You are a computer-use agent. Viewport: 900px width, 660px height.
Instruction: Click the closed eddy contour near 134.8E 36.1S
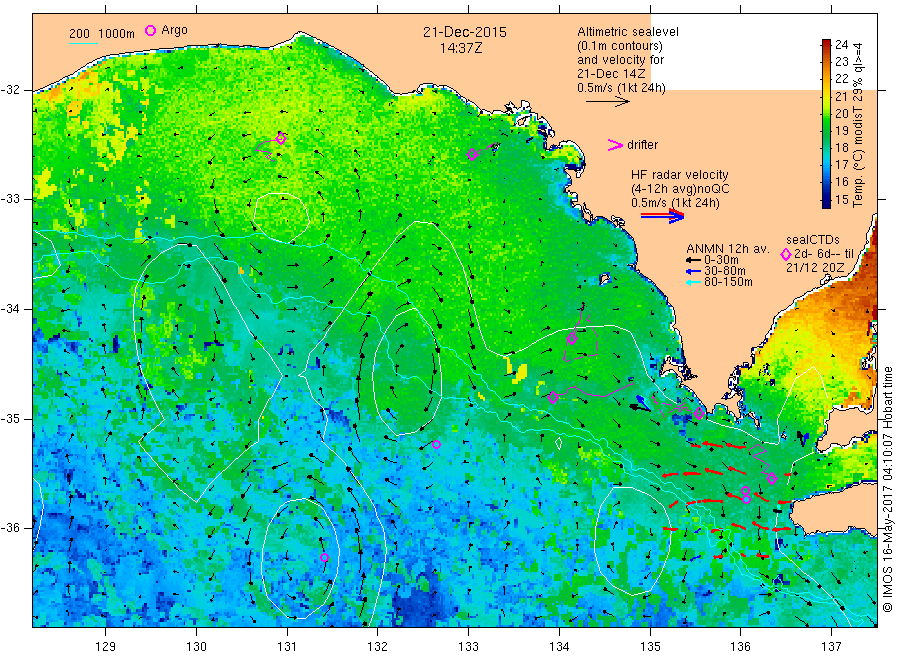[x=632, y=541]
